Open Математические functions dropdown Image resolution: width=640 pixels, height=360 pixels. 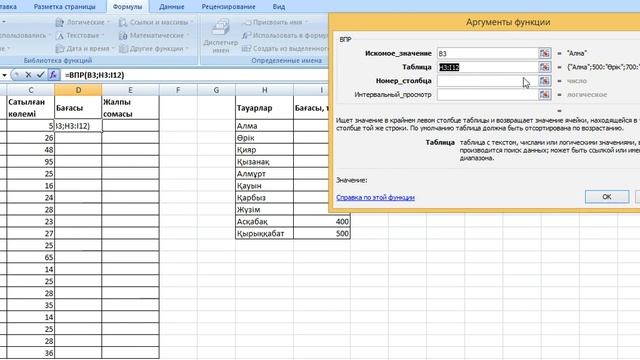(x=154, y=36)
